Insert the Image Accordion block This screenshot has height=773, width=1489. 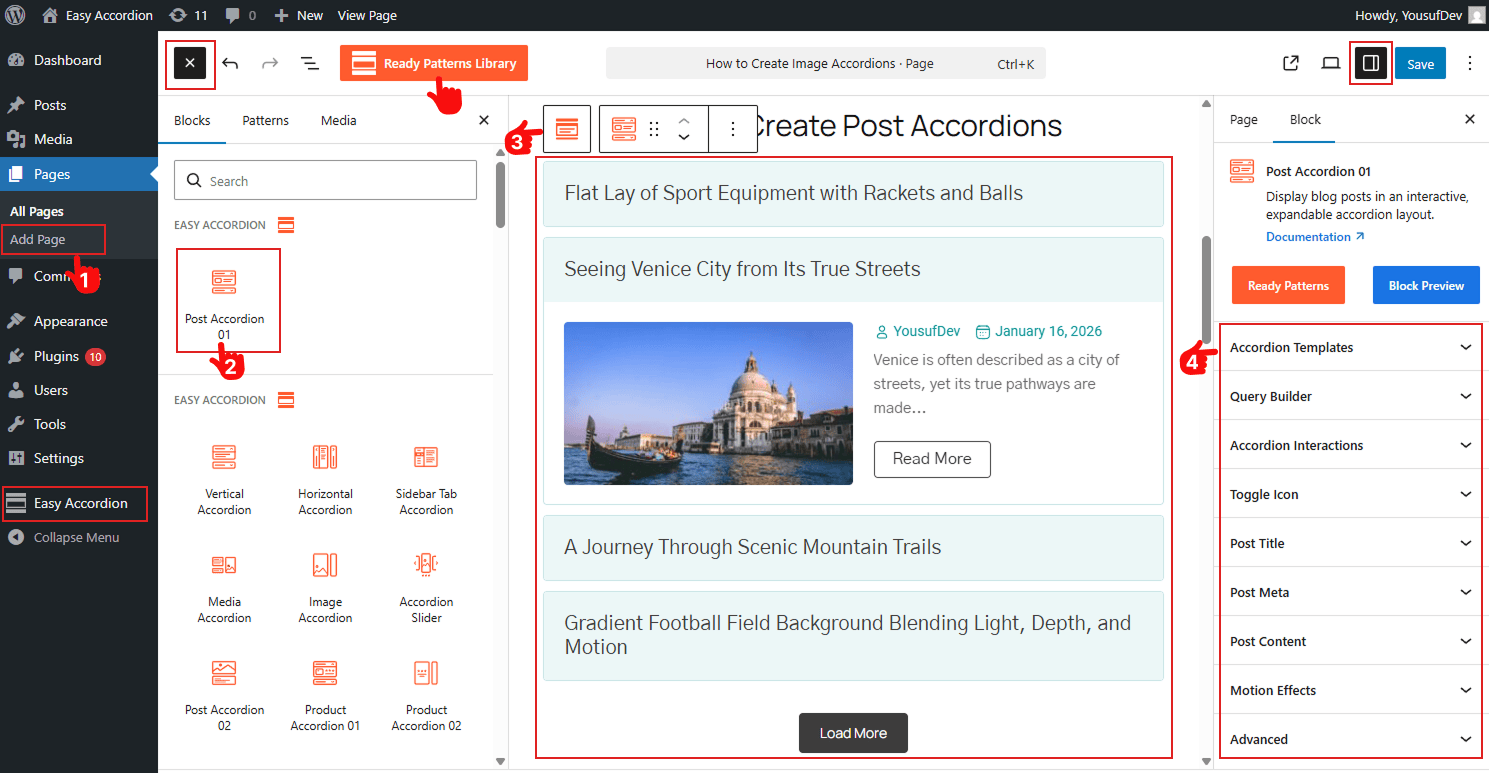[x=325, y=589]
